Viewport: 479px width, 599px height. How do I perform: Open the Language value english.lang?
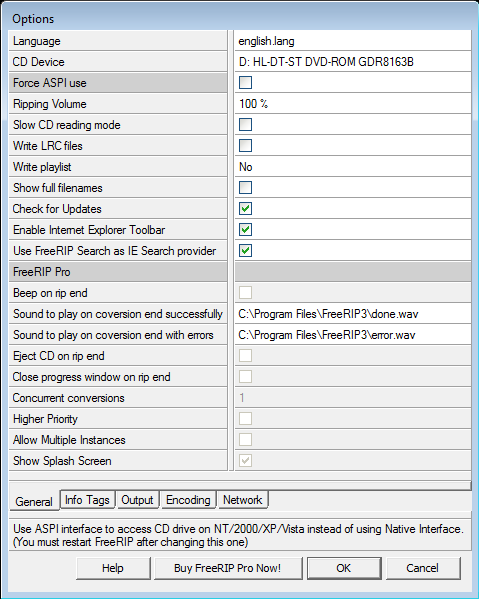tap(353, 41)
